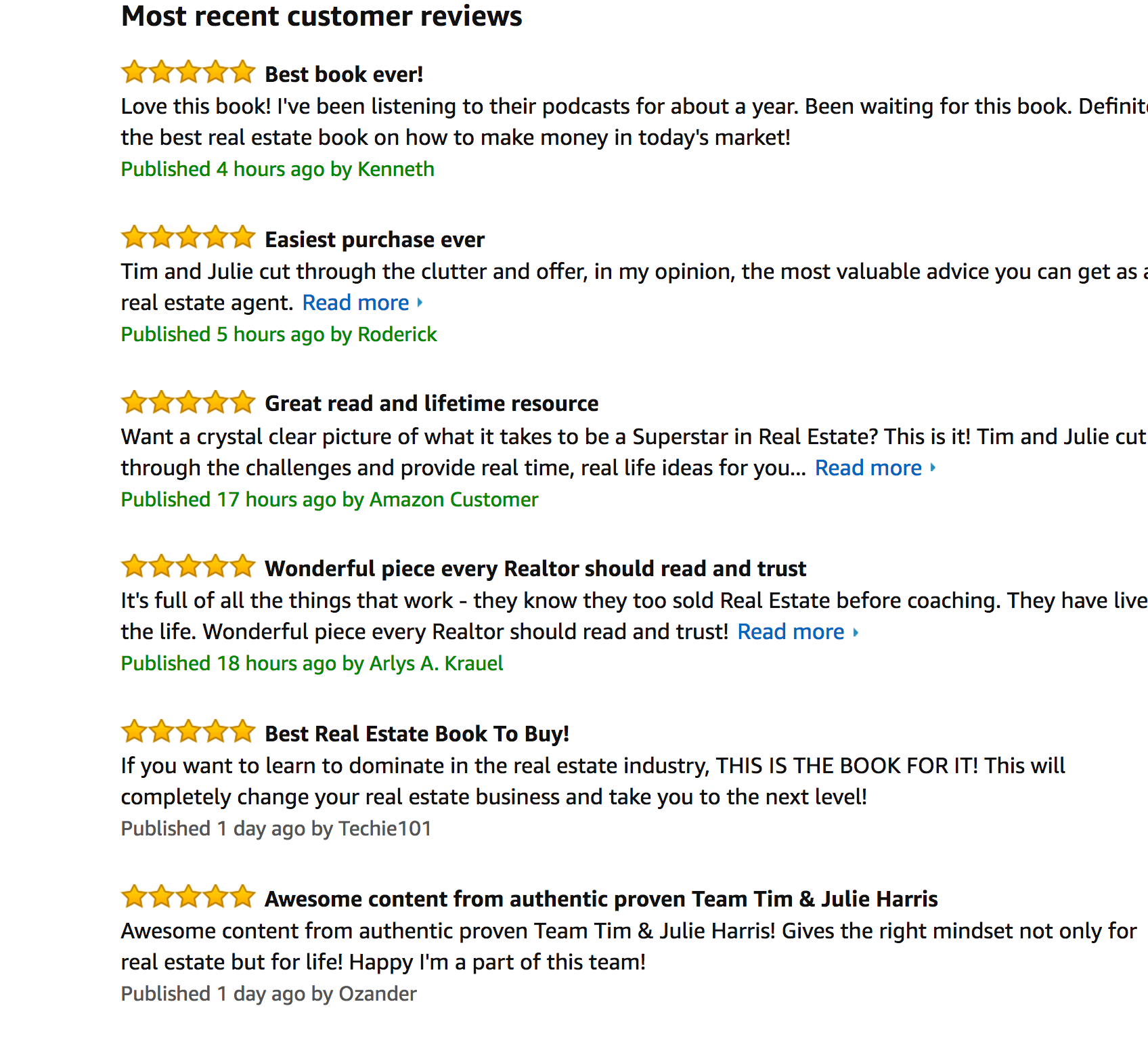
Task: Open the 'Easiest purchase ever' review title
Action: click(x=374, y=240)
